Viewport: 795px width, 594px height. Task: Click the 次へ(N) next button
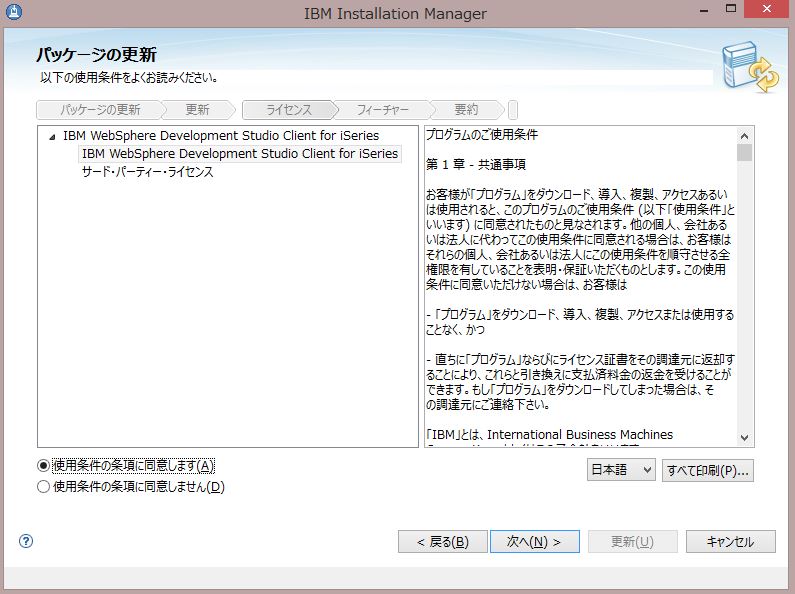tap(534, 542)
